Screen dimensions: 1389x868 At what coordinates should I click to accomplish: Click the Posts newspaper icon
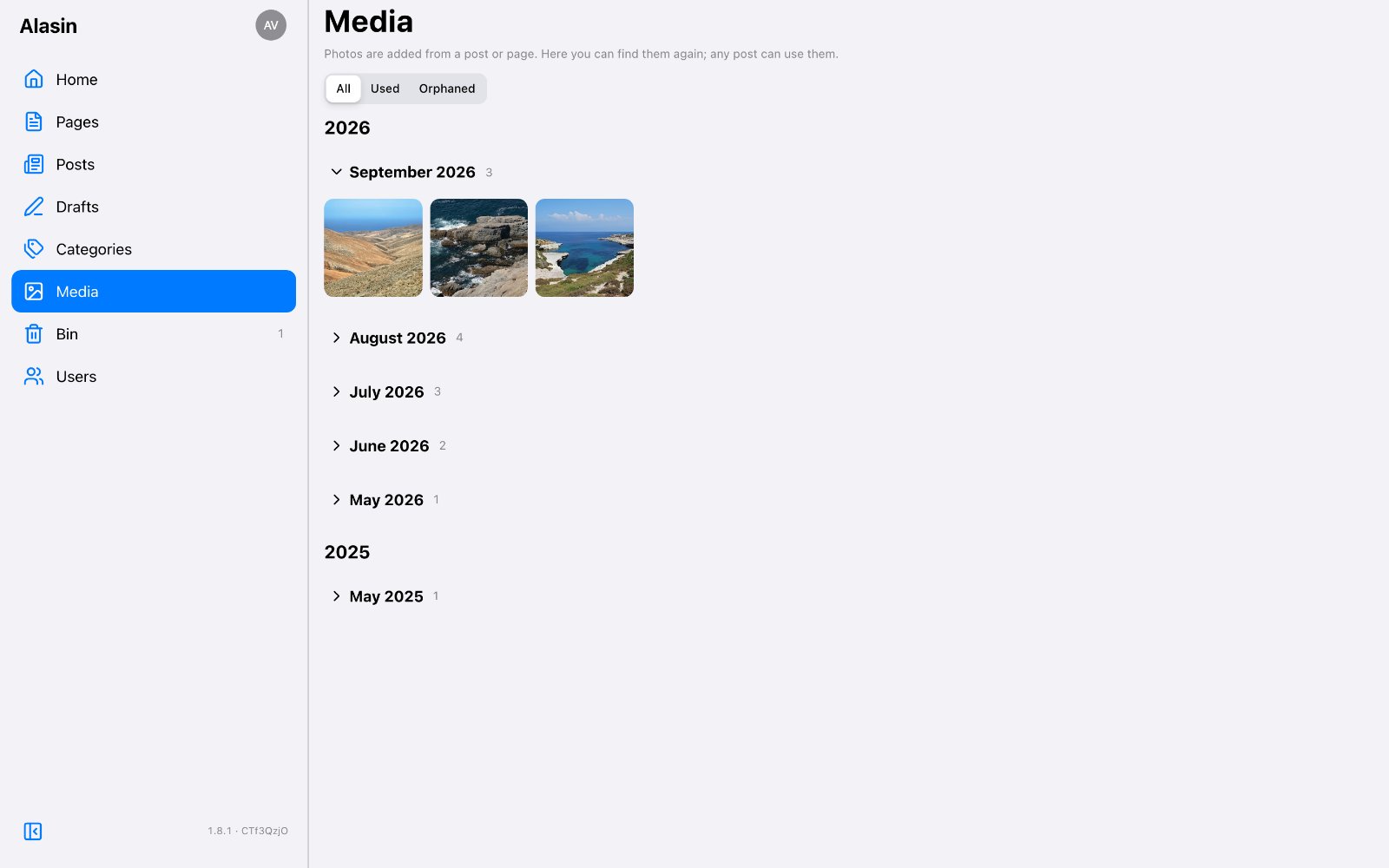pos(34,164)
